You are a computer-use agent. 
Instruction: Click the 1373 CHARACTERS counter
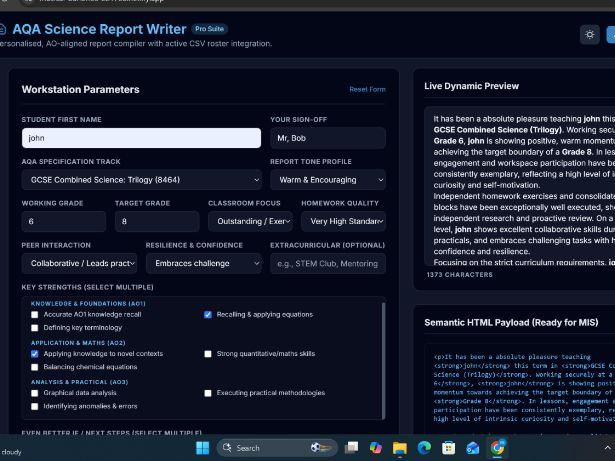[459, 275]
